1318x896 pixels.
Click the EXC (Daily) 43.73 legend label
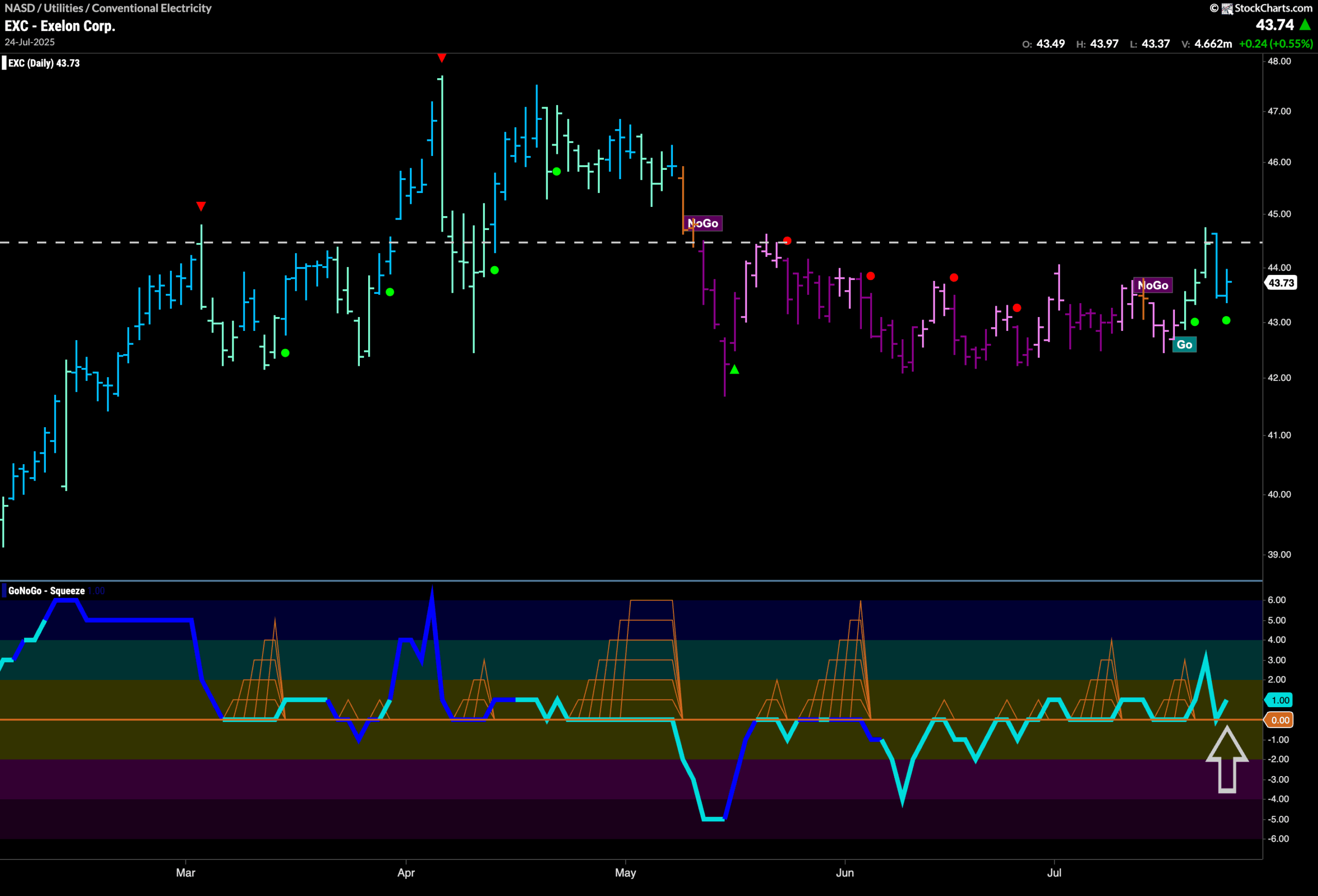tap(44, 63)
